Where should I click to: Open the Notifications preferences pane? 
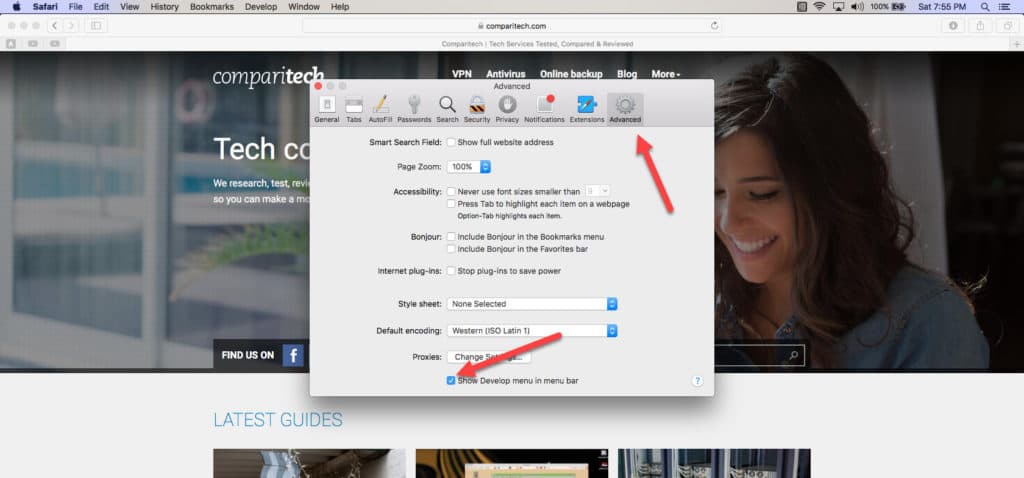click(x=545, y=109)
